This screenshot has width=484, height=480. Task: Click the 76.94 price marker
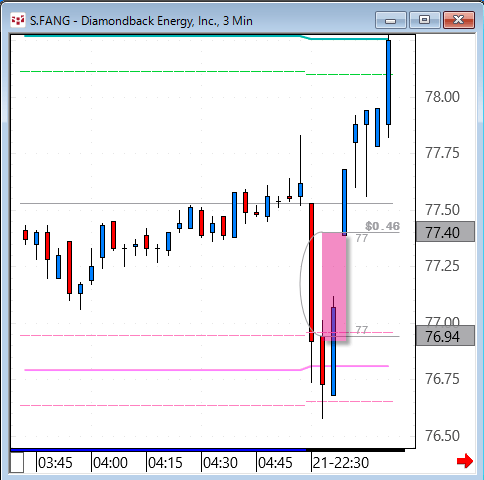(445, 336)
